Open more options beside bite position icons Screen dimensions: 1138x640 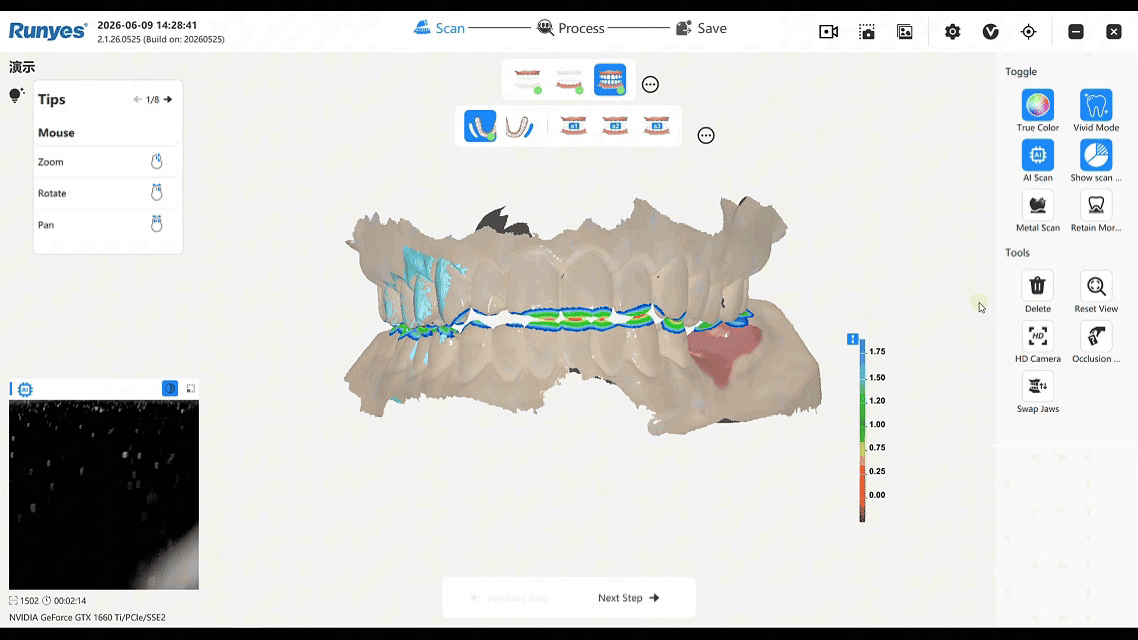point(706,136)
